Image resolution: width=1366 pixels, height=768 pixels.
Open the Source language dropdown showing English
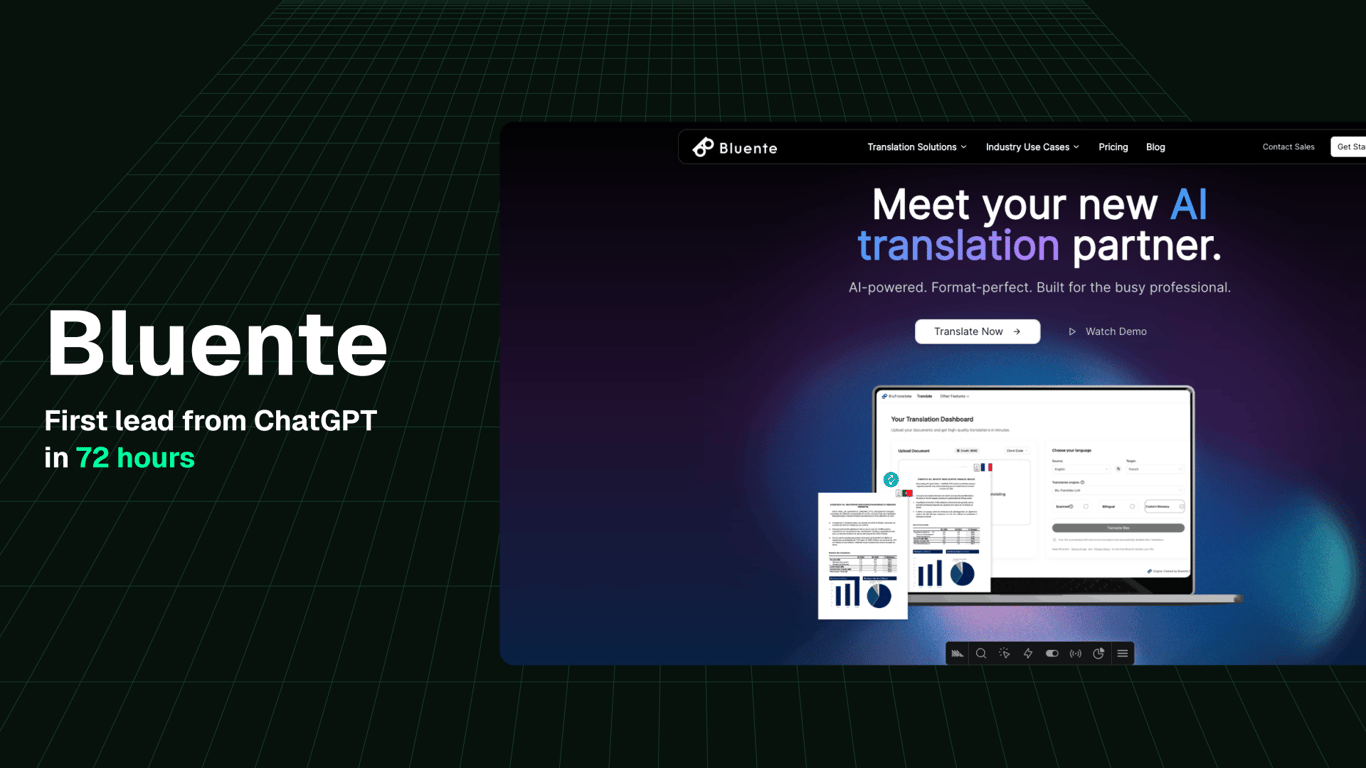point(1081,469)
